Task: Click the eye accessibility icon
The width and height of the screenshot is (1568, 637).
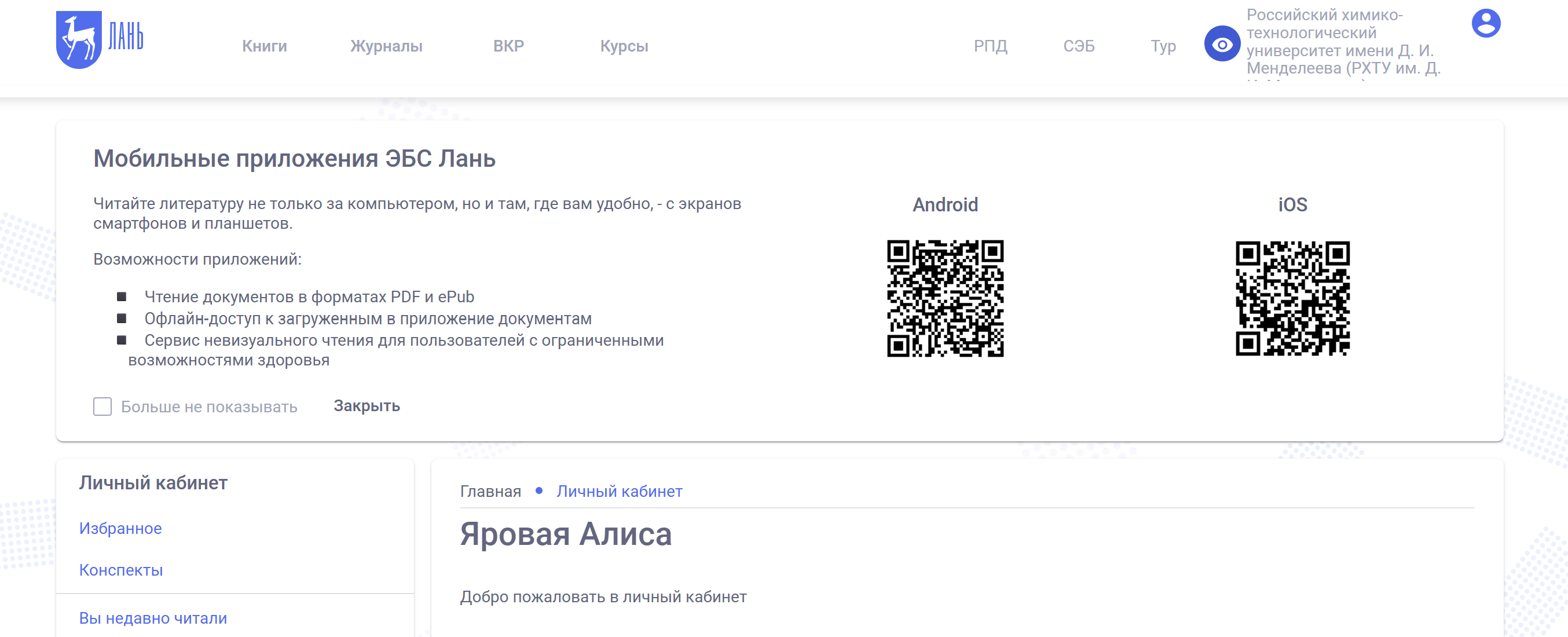Action: (1222, 45)
